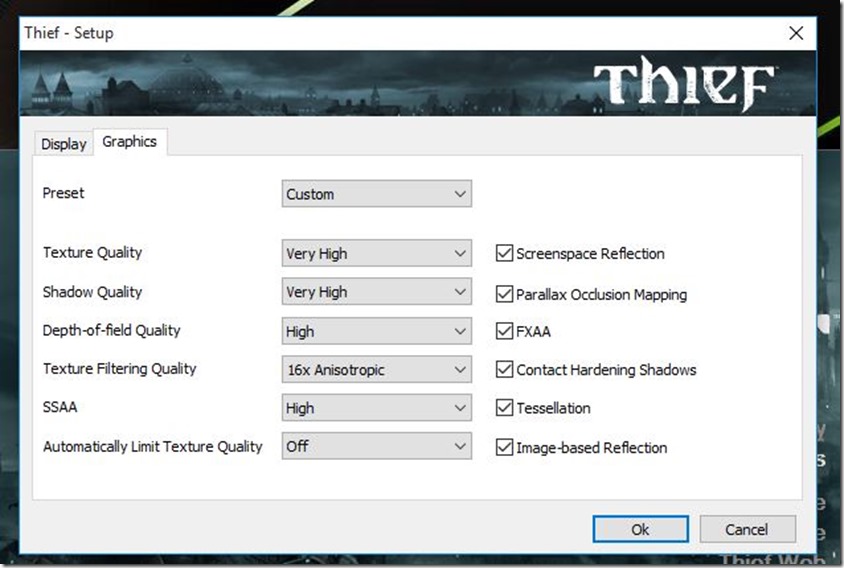Click the Cancel button
844x568 pixels.
click(x=747, y=529)
